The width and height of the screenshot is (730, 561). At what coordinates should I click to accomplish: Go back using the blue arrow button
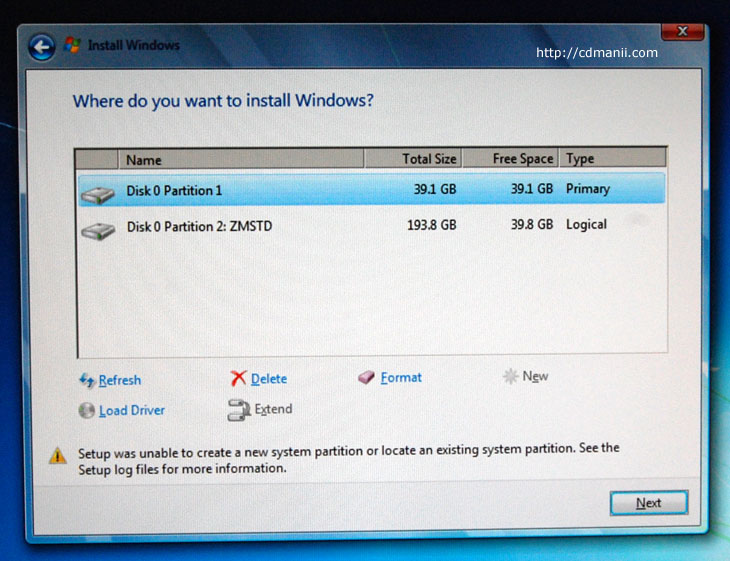(42, 47)
